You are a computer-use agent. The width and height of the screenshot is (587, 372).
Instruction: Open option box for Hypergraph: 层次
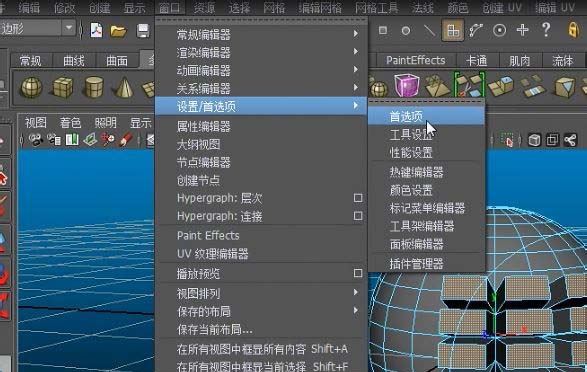click(x=358, y=198)
